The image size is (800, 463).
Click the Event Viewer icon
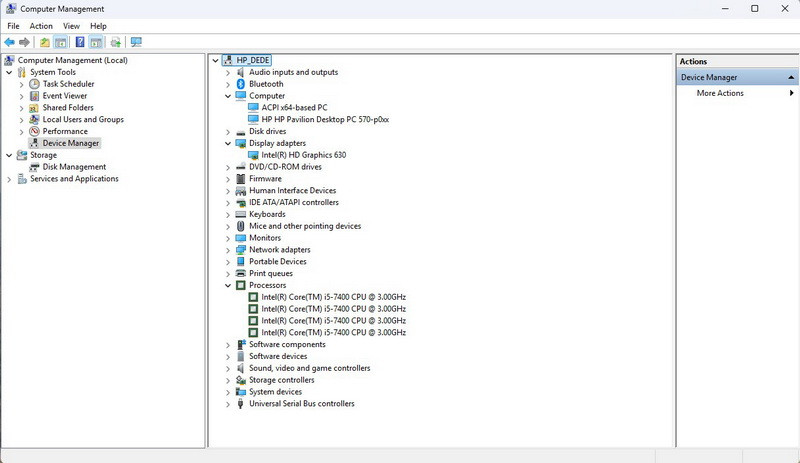tap(34, 95)
